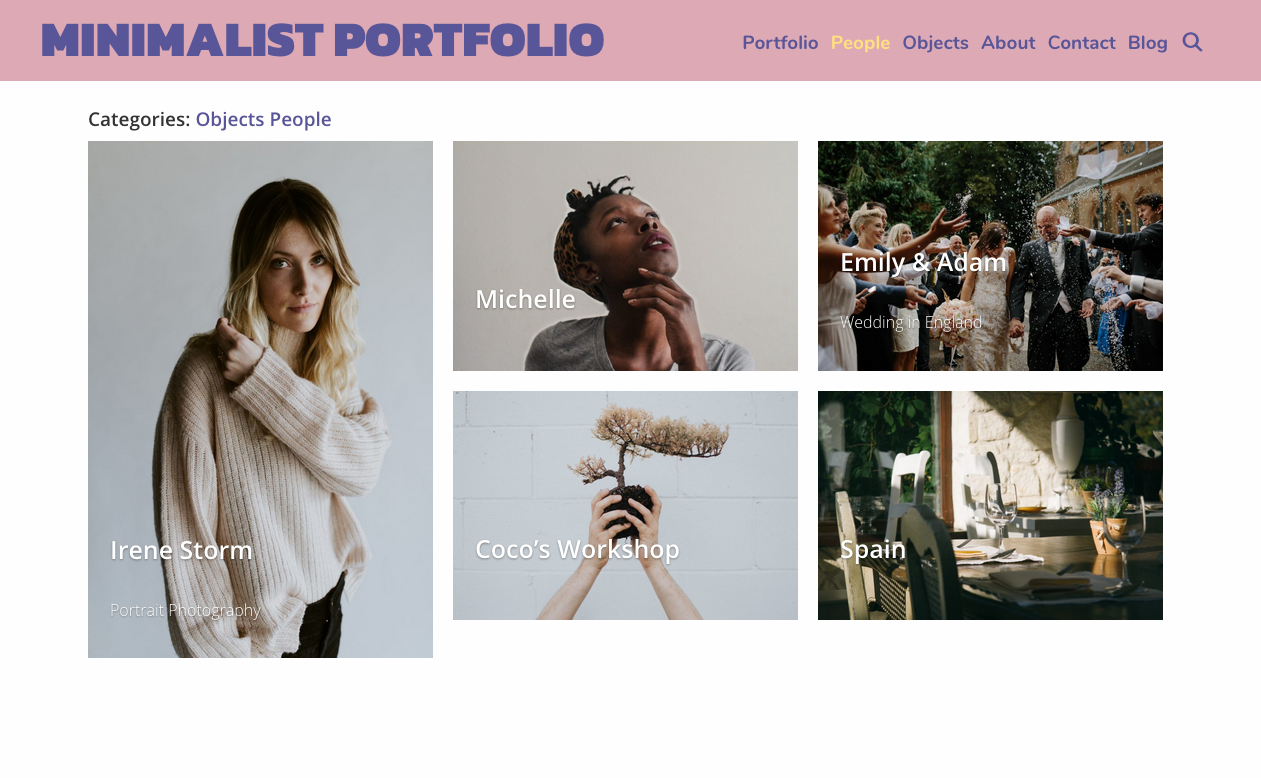Select the People navigation item
Image resolution: width=1261 pixels, height=778 pixels.
[860, 43]
